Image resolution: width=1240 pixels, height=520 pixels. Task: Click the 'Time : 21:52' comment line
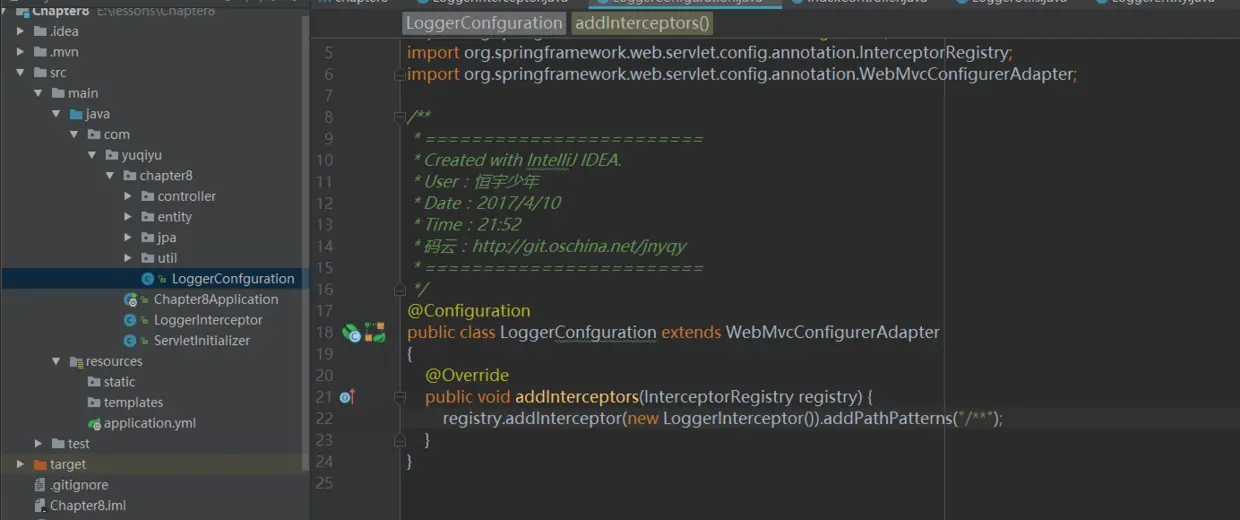[467, 225]
